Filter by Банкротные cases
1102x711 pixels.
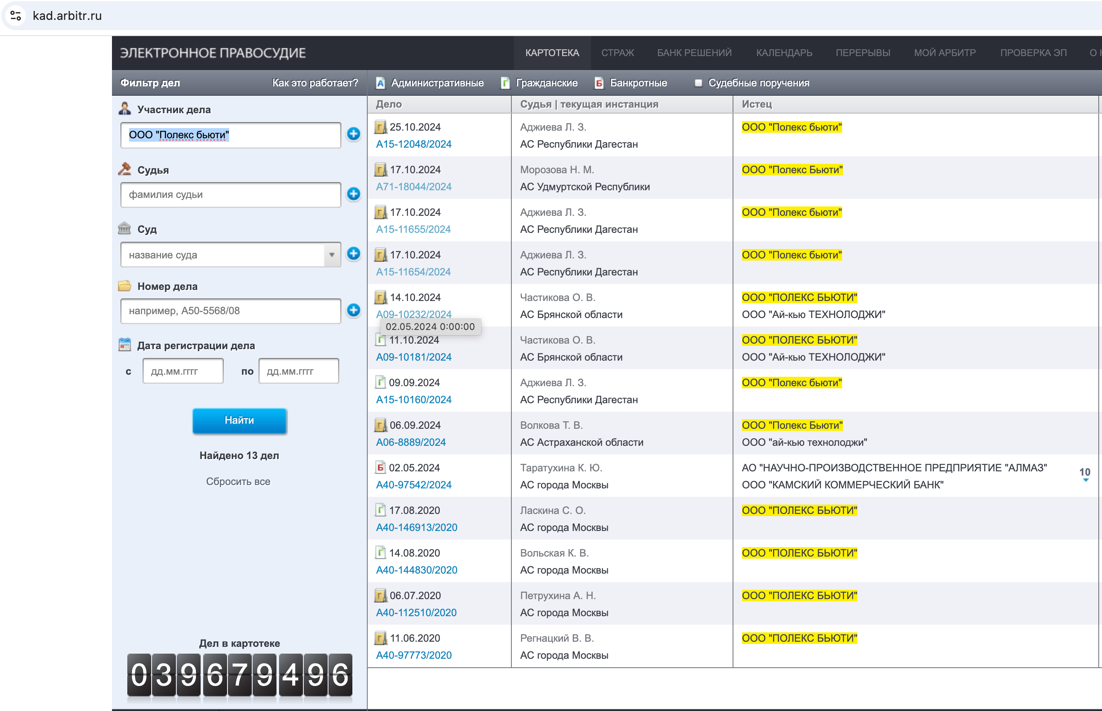click(x=630, y=83)
